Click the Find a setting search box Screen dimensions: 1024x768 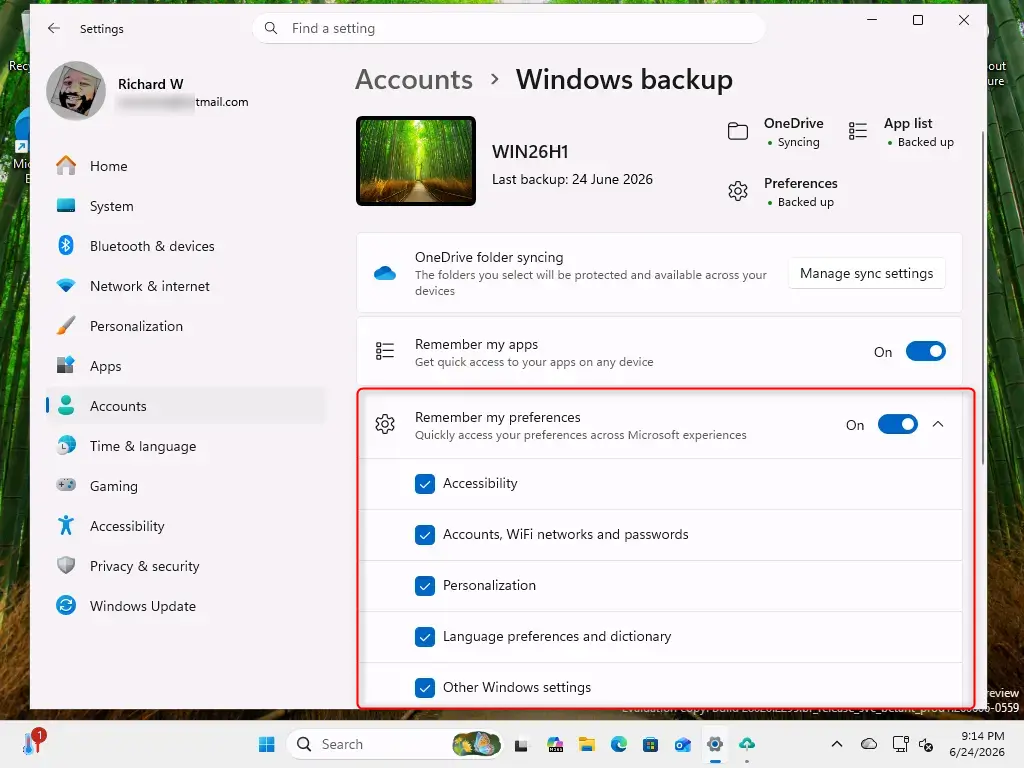point(508,28)
